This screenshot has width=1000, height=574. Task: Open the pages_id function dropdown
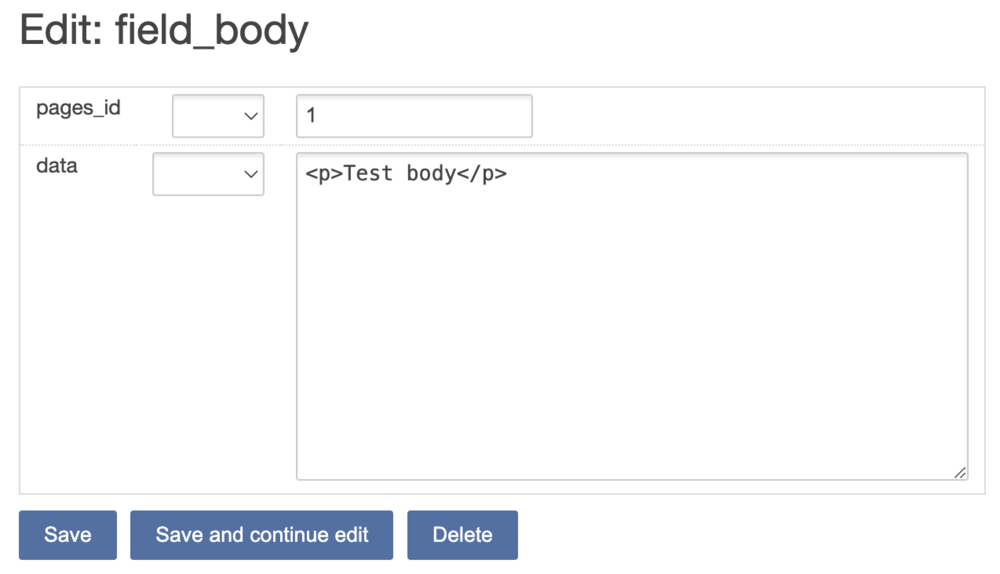217,116
